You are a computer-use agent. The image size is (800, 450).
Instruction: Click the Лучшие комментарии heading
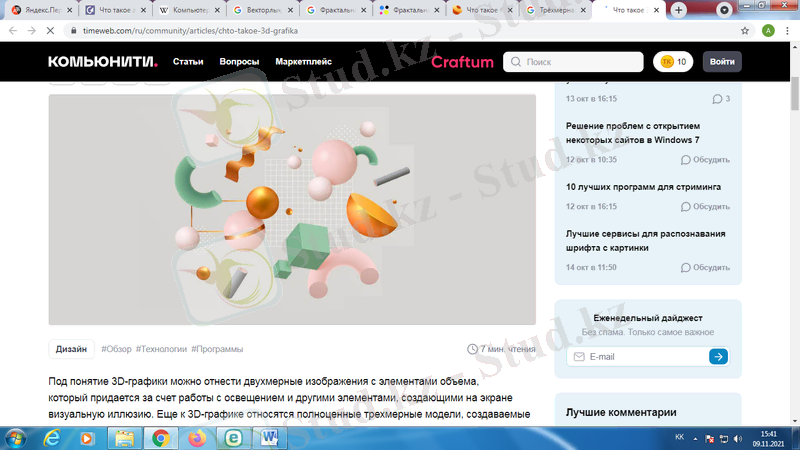[621, 412]
